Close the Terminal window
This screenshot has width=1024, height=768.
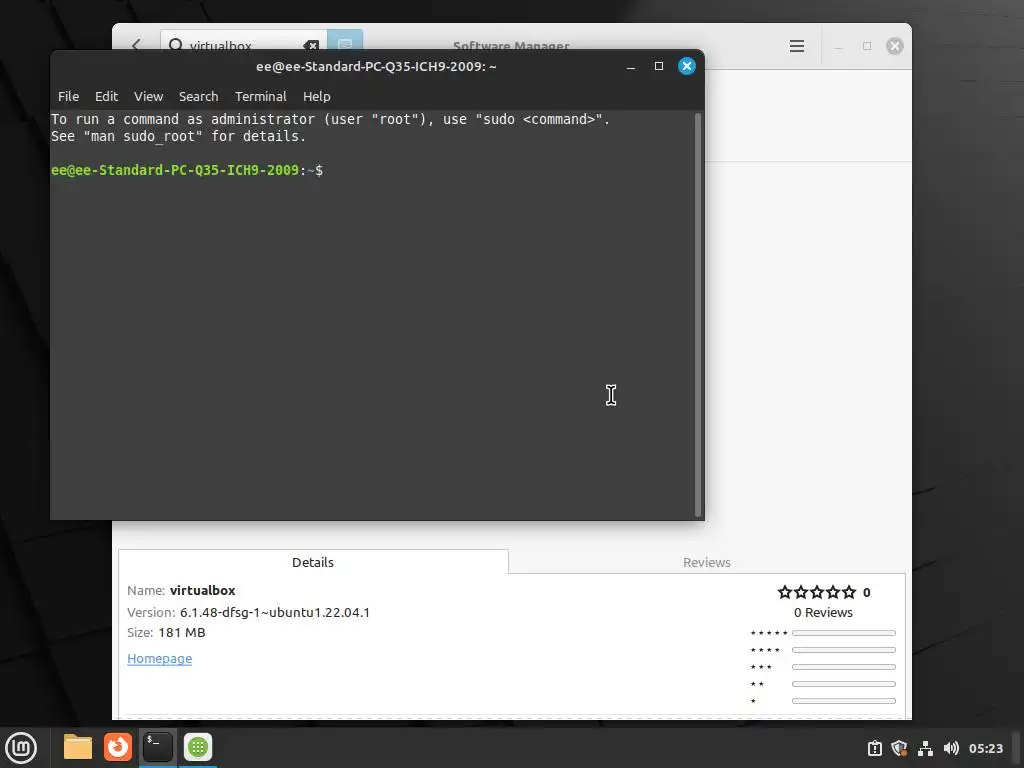686,66
